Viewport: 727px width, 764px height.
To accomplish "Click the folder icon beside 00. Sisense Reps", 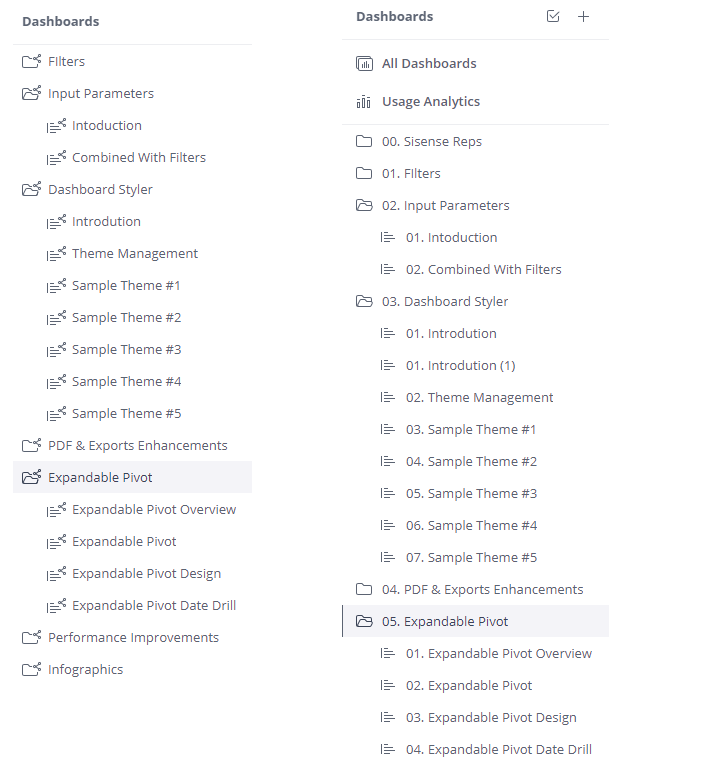I will coord(364,141).
